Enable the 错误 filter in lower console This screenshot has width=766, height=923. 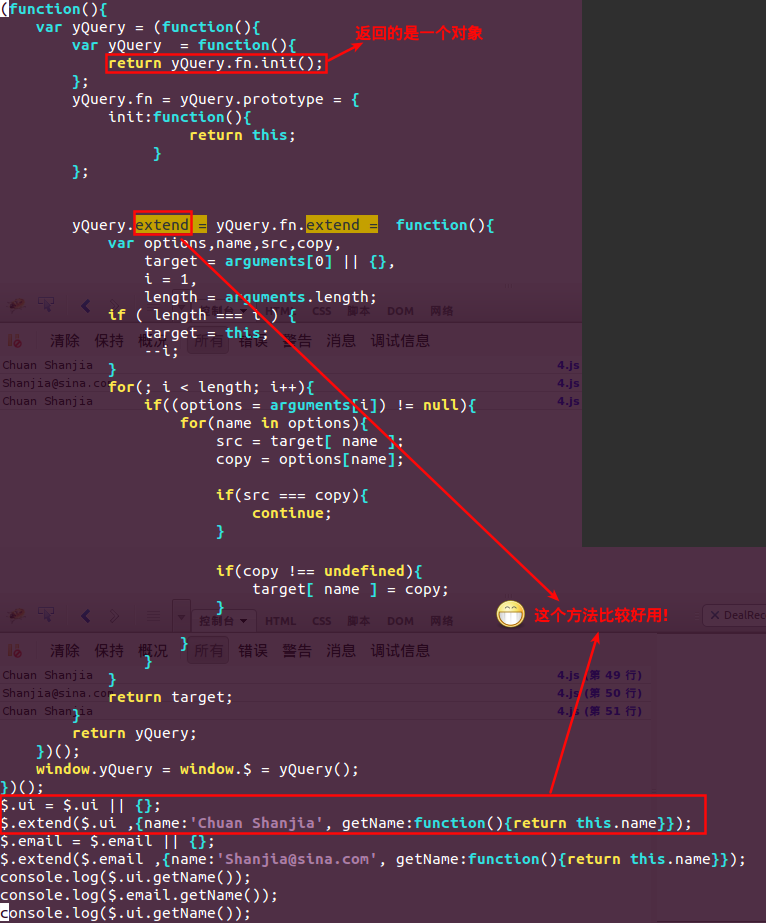(253, 650)
